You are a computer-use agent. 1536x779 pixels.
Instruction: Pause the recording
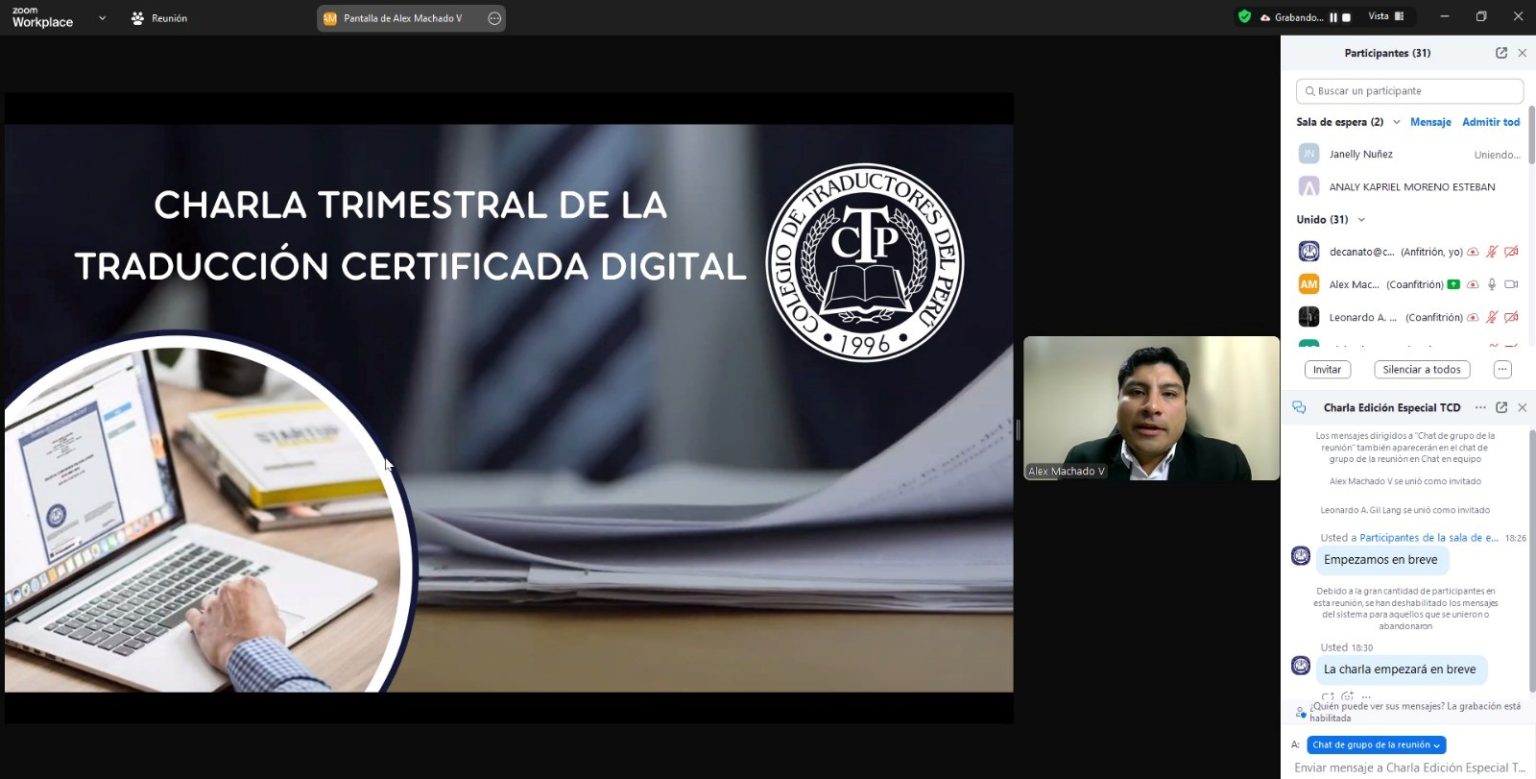(x=1333, y=17)
